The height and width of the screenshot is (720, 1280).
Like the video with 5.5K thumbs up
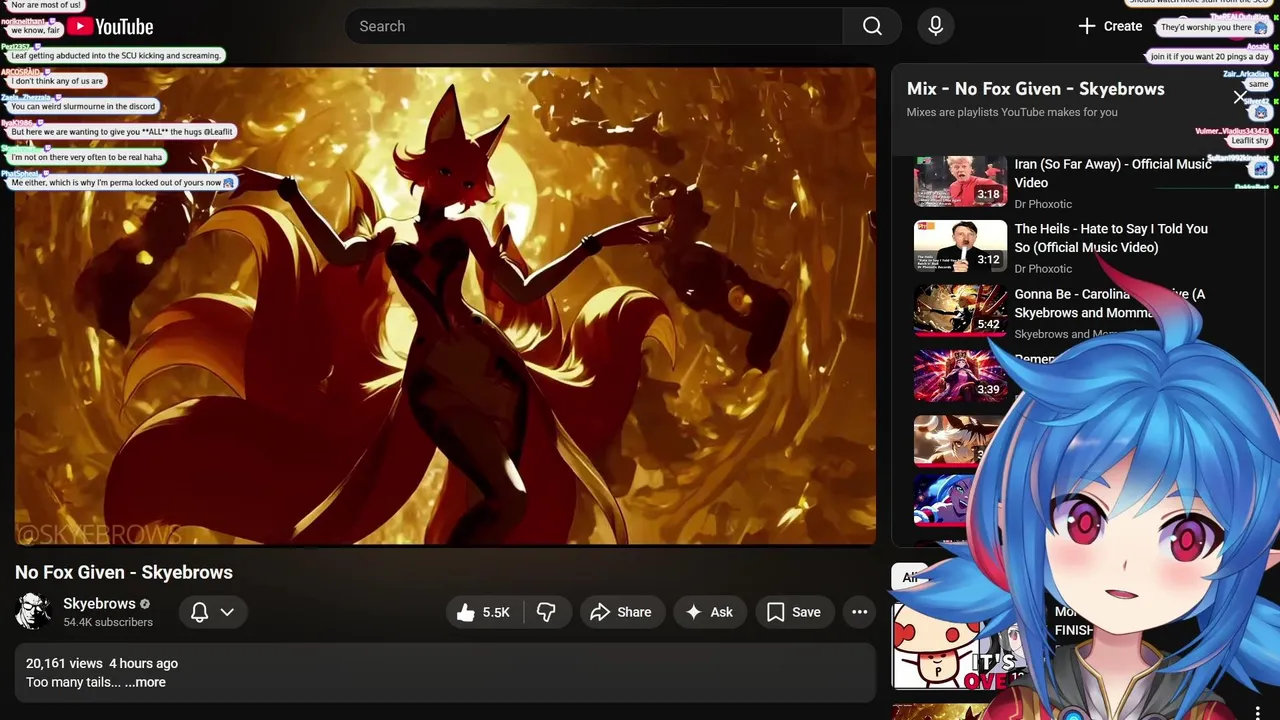[485, 612]
